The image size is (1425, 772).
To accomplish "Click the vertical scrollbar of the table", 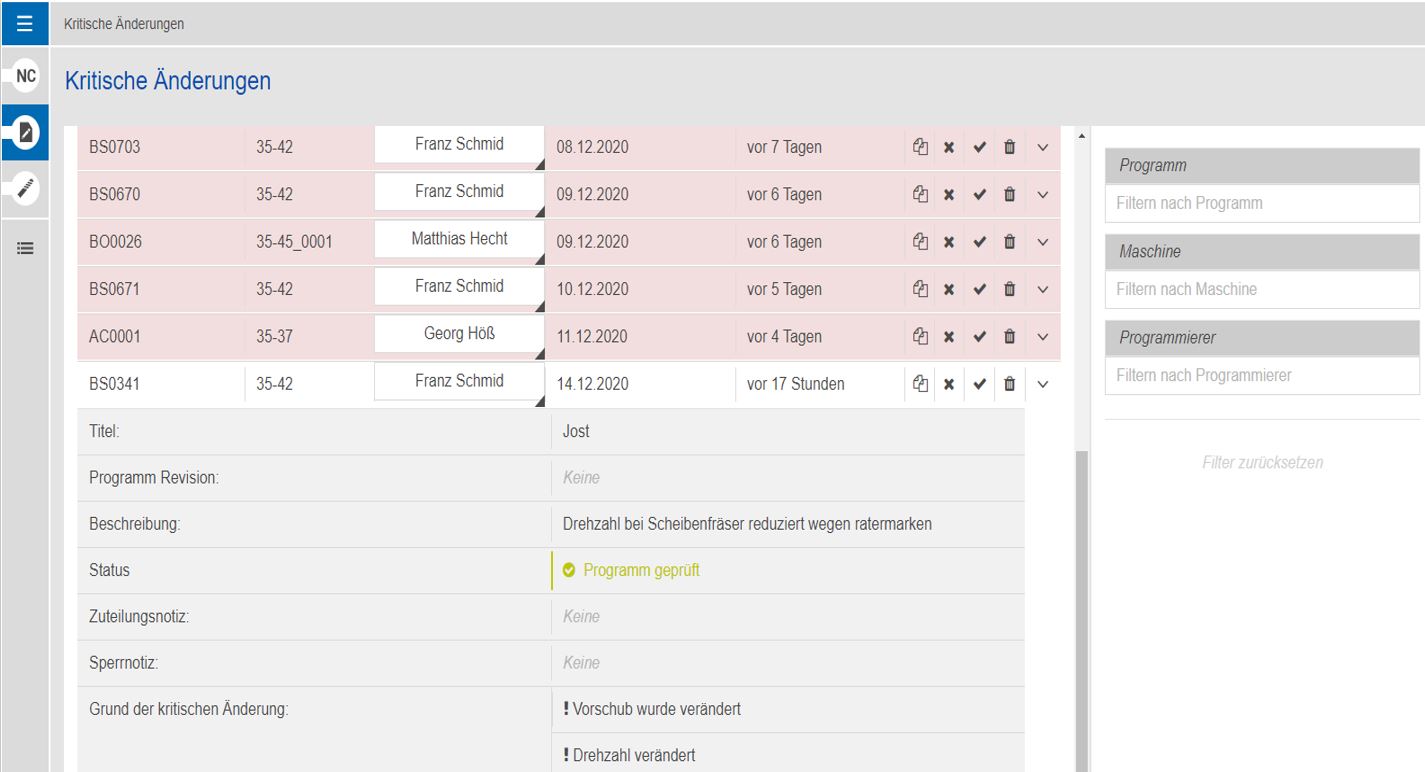I will (1080, 600).
